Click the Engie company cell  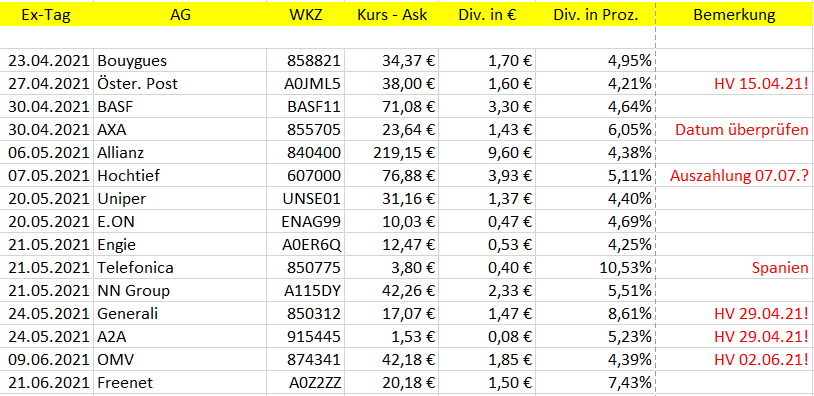point(180,244)
